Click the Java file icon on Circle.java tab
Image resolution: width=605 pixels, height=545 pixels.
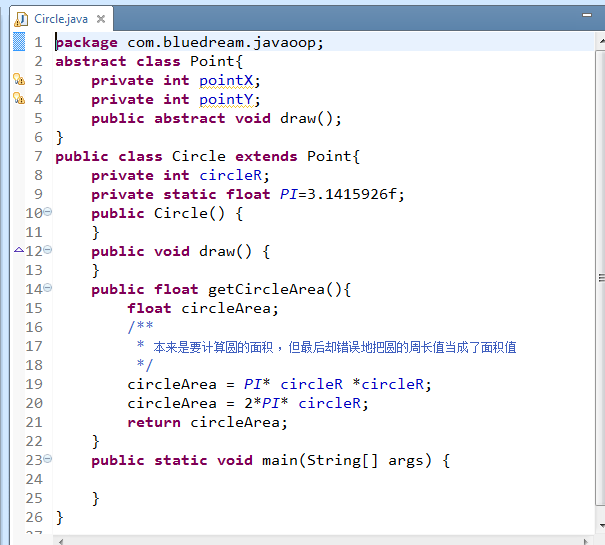click(21, 19)
